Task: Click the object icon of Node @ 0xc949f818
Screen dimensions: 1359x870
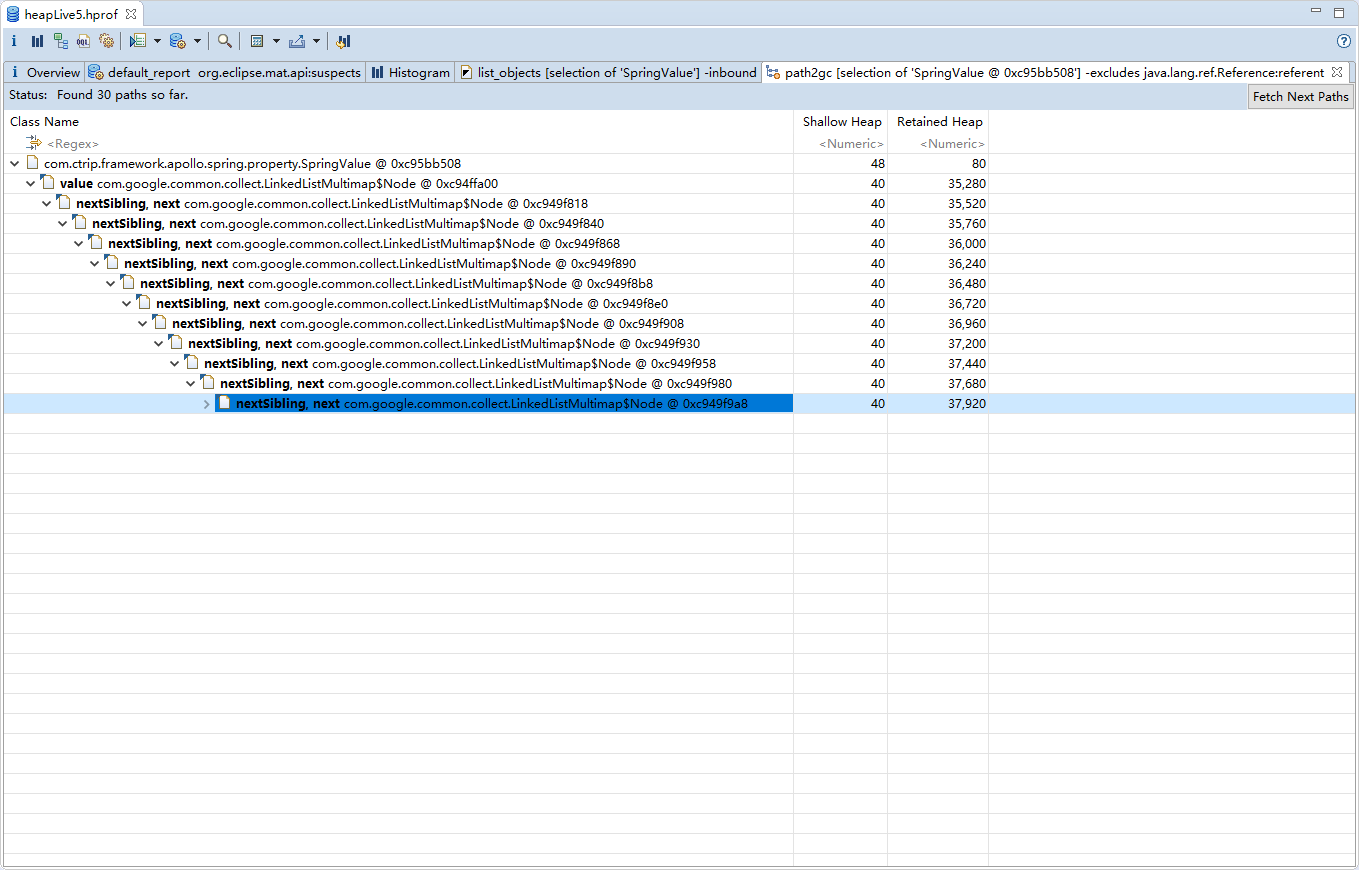Action: pos(64,203)
